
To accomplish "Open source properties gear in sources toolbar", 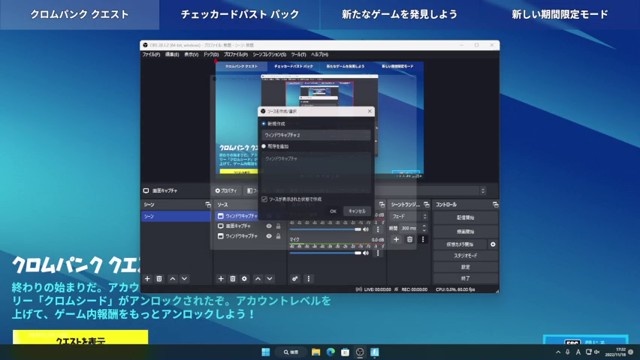I will coord(244,279).
